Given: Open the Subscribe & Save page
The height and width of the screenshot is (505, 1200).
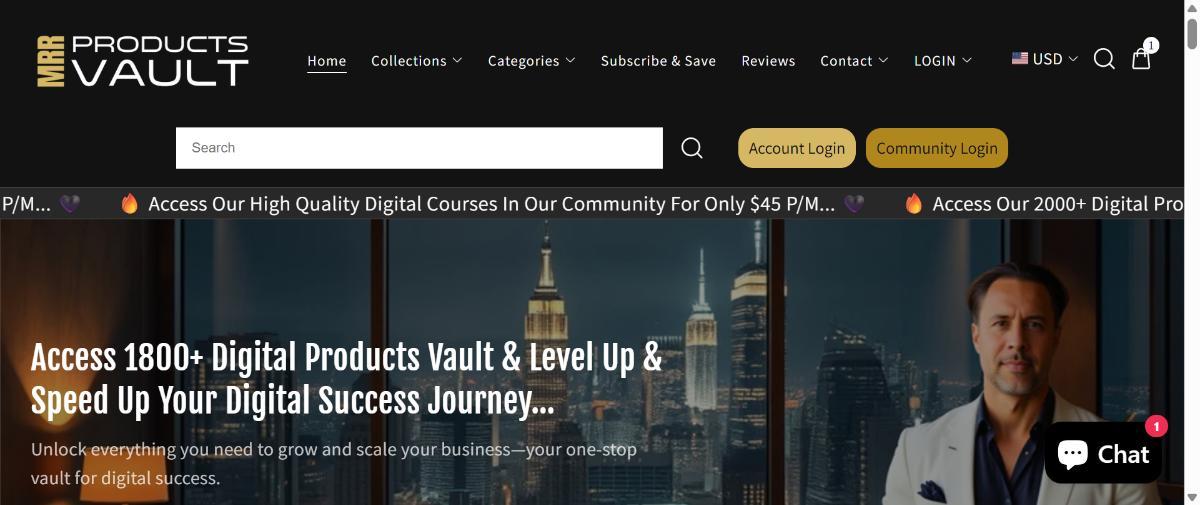Looking at the screenshot, I should point(658,61).
